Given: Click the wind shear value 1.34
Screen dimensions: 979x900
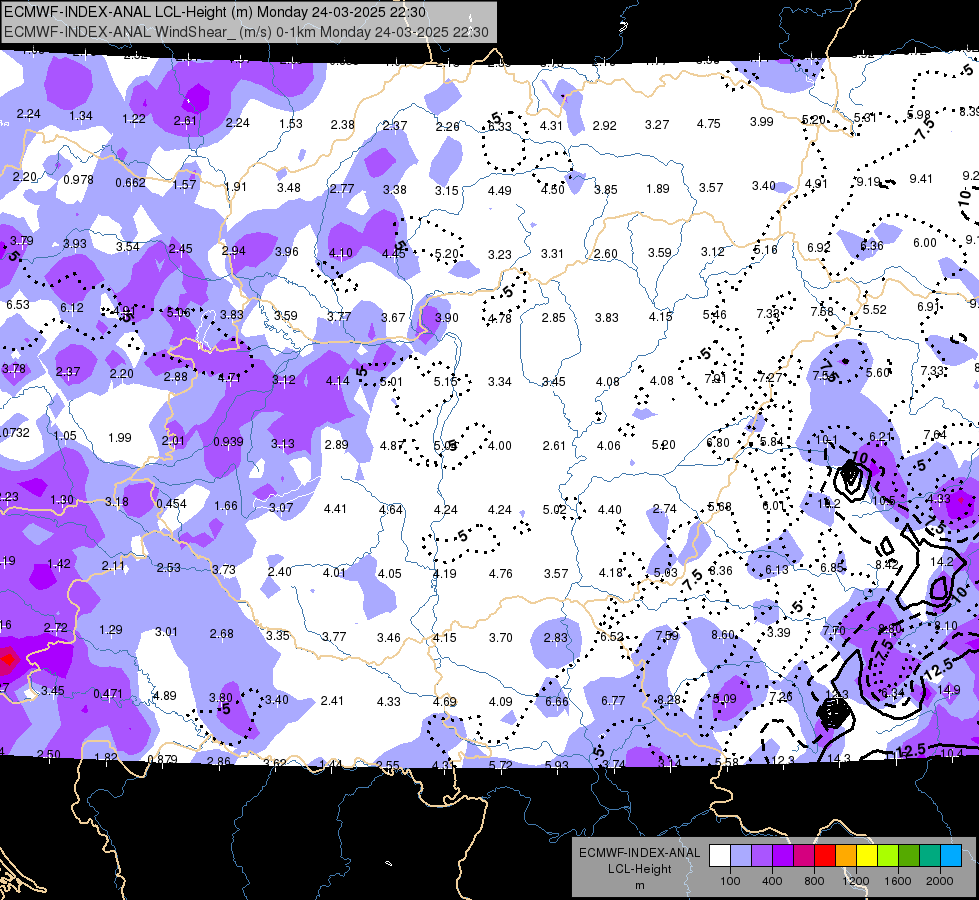Looking at the screenshot, I should [81, 116].
